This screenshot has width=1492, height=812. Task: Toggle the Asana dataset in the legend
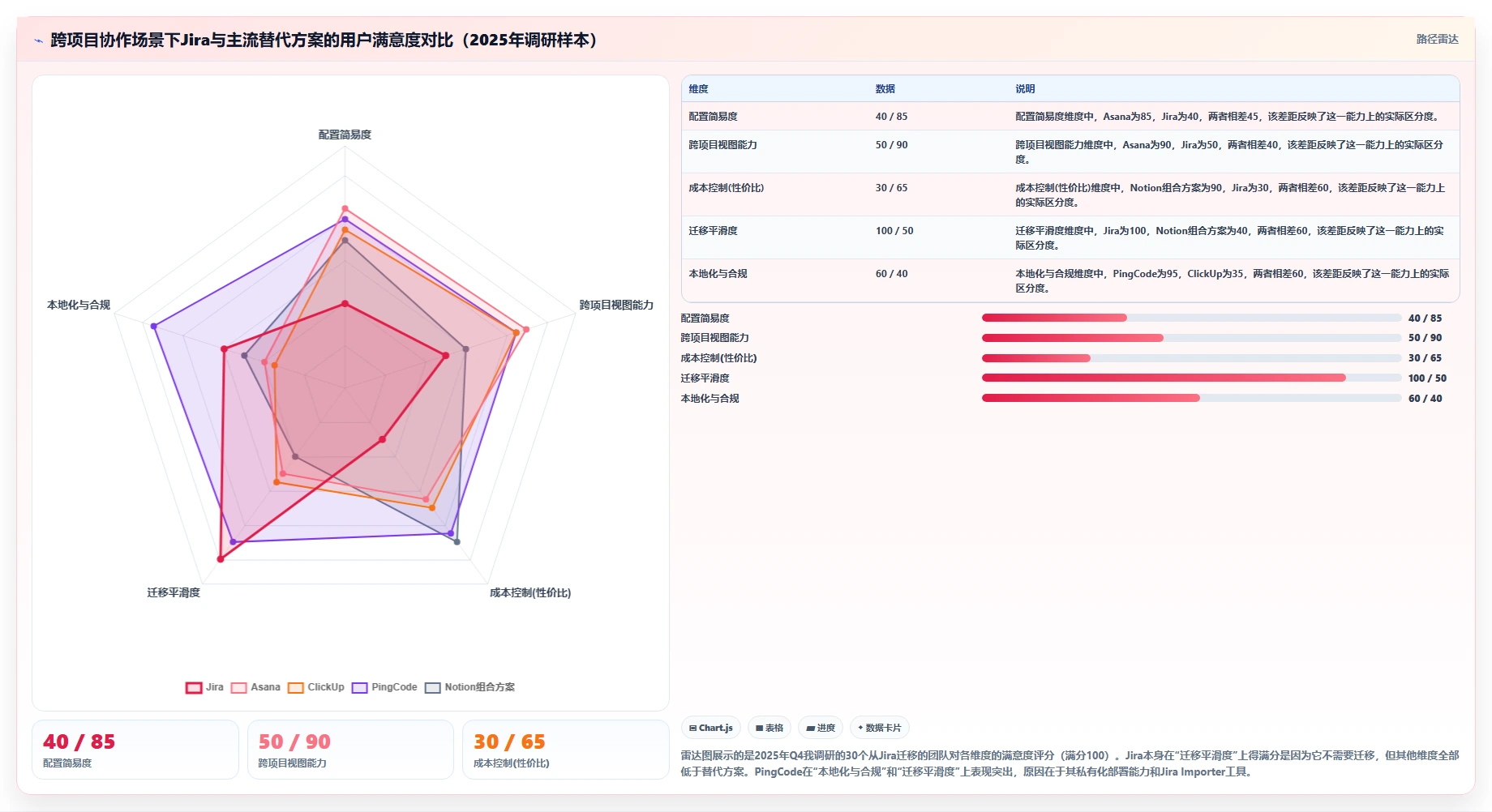(x=255, y=687)
